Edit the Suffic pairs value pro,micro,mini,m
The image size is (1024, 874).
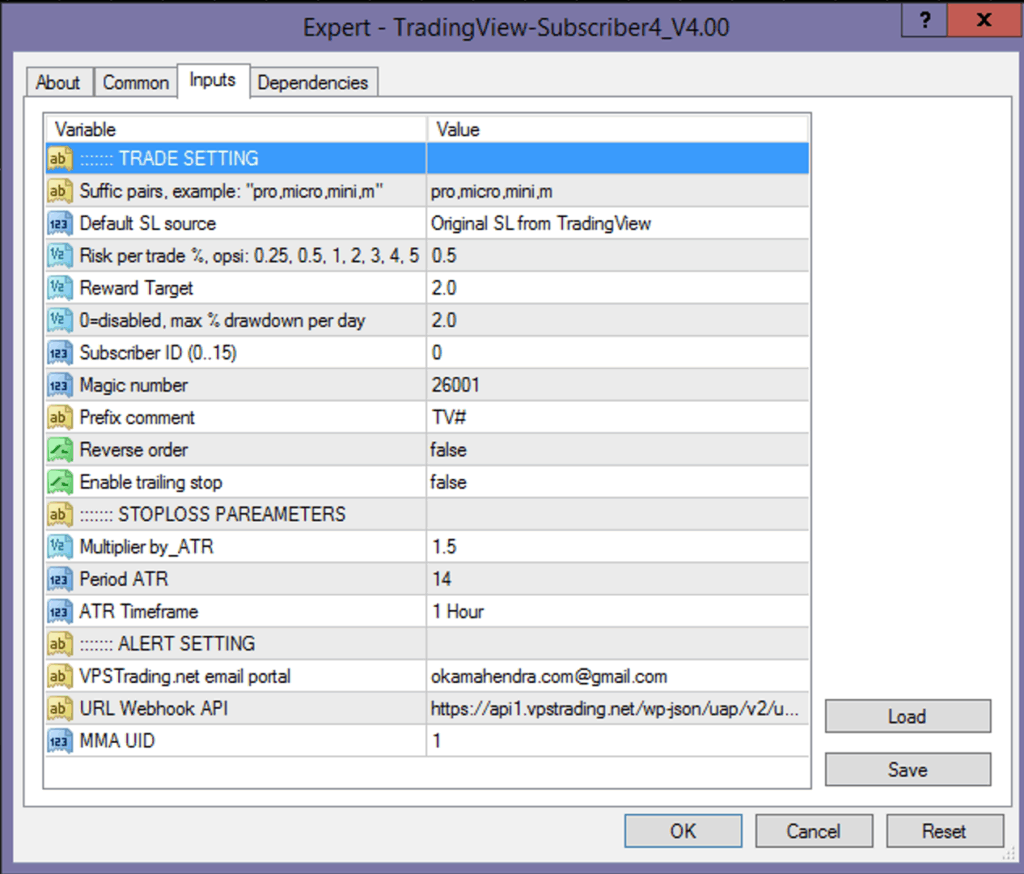(x=618, y=191)
